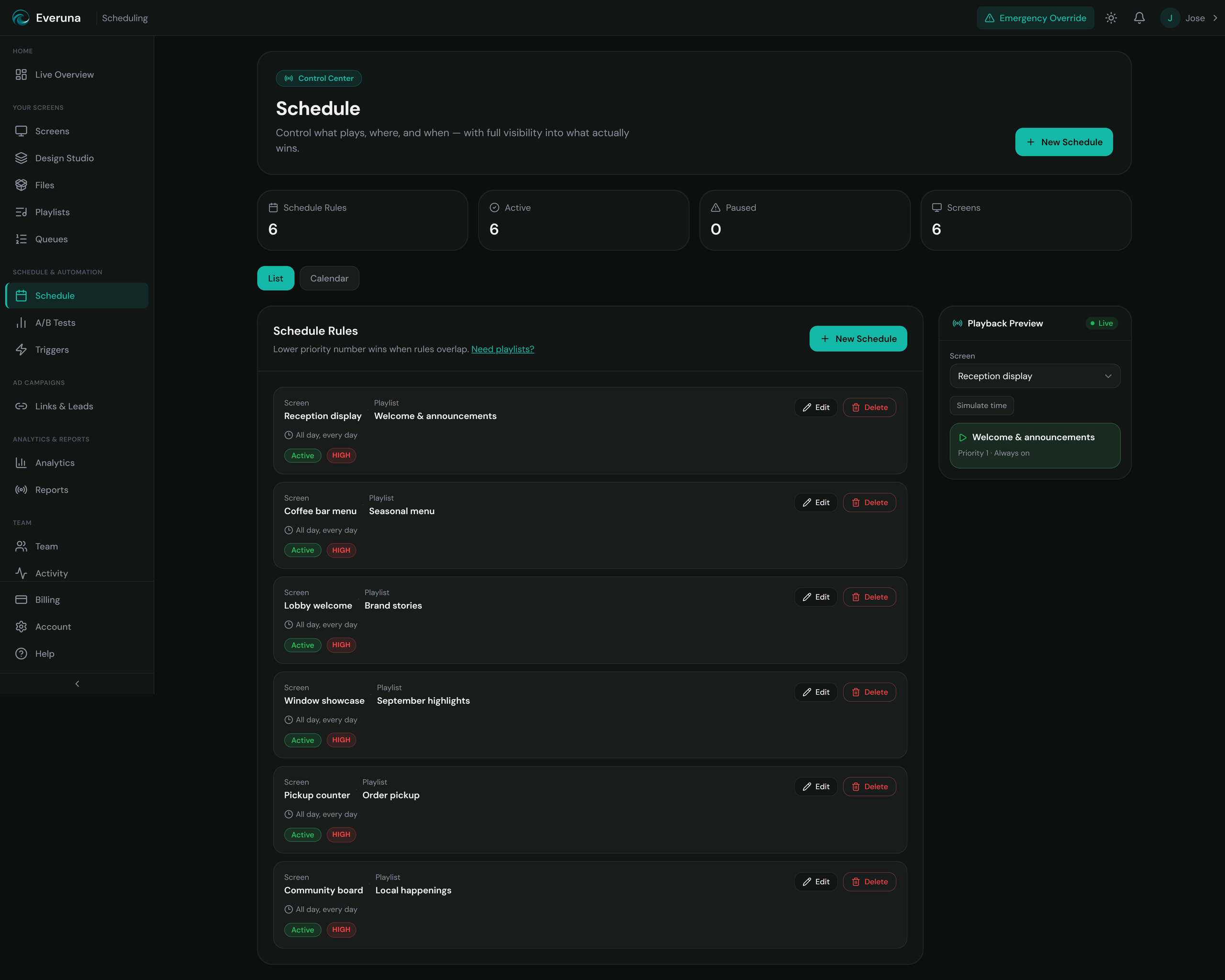Select Schedule in the sidebar
This screenshot has width=1225, height=980.
(77, 295)
